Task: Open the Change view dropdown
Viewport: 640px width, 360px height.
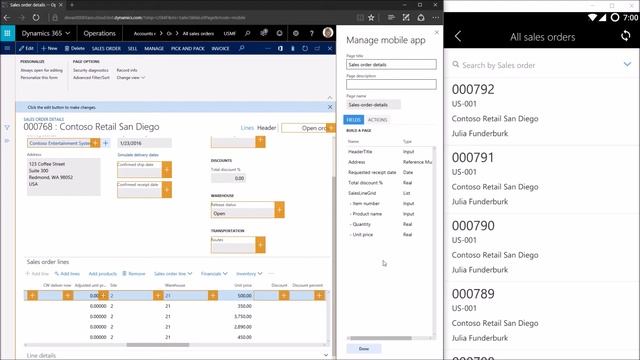Action: (131, 78)
